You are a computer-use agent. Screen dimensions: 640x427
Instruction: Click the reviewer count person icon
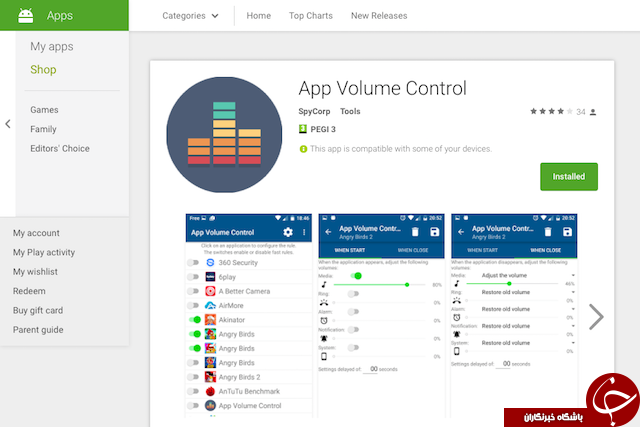tap(593, 112)
